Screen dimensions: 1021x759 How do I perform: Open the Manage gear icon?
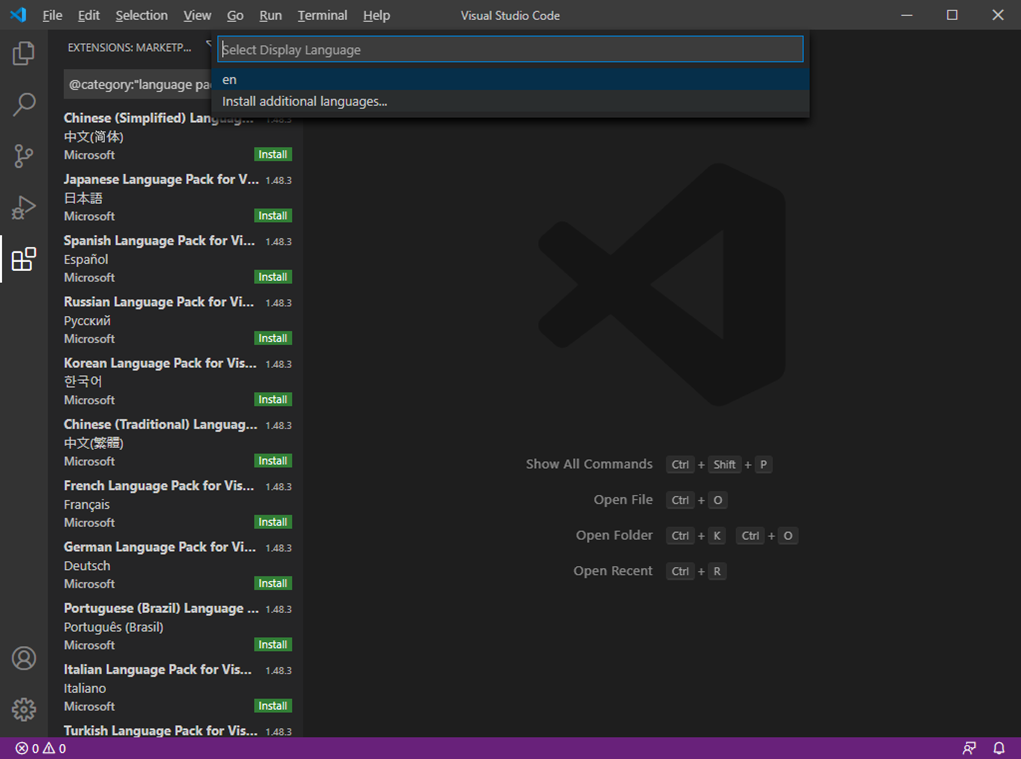point(23,710)
